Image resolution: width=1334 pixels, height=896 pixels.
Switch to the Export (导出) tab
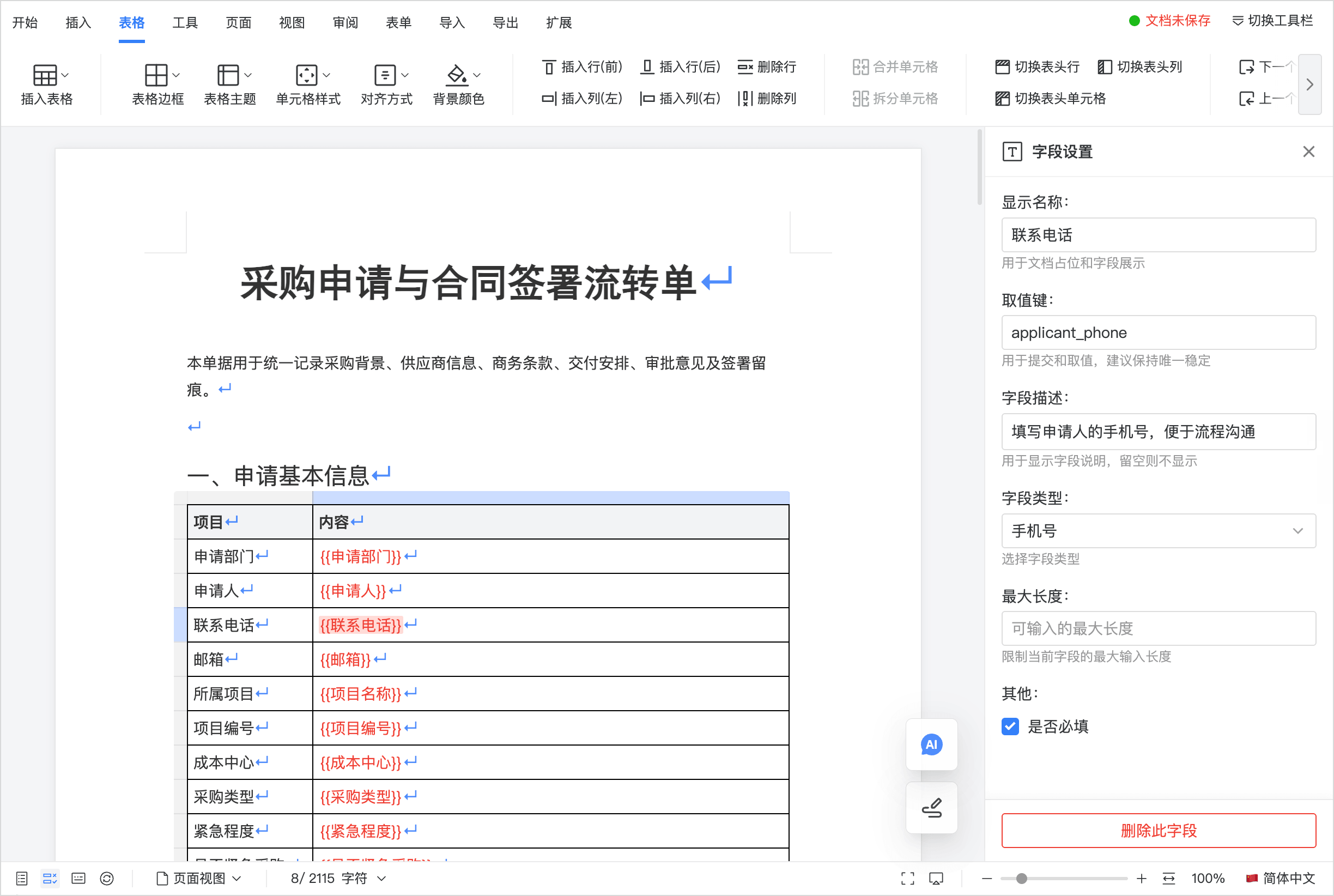point(506,22)
